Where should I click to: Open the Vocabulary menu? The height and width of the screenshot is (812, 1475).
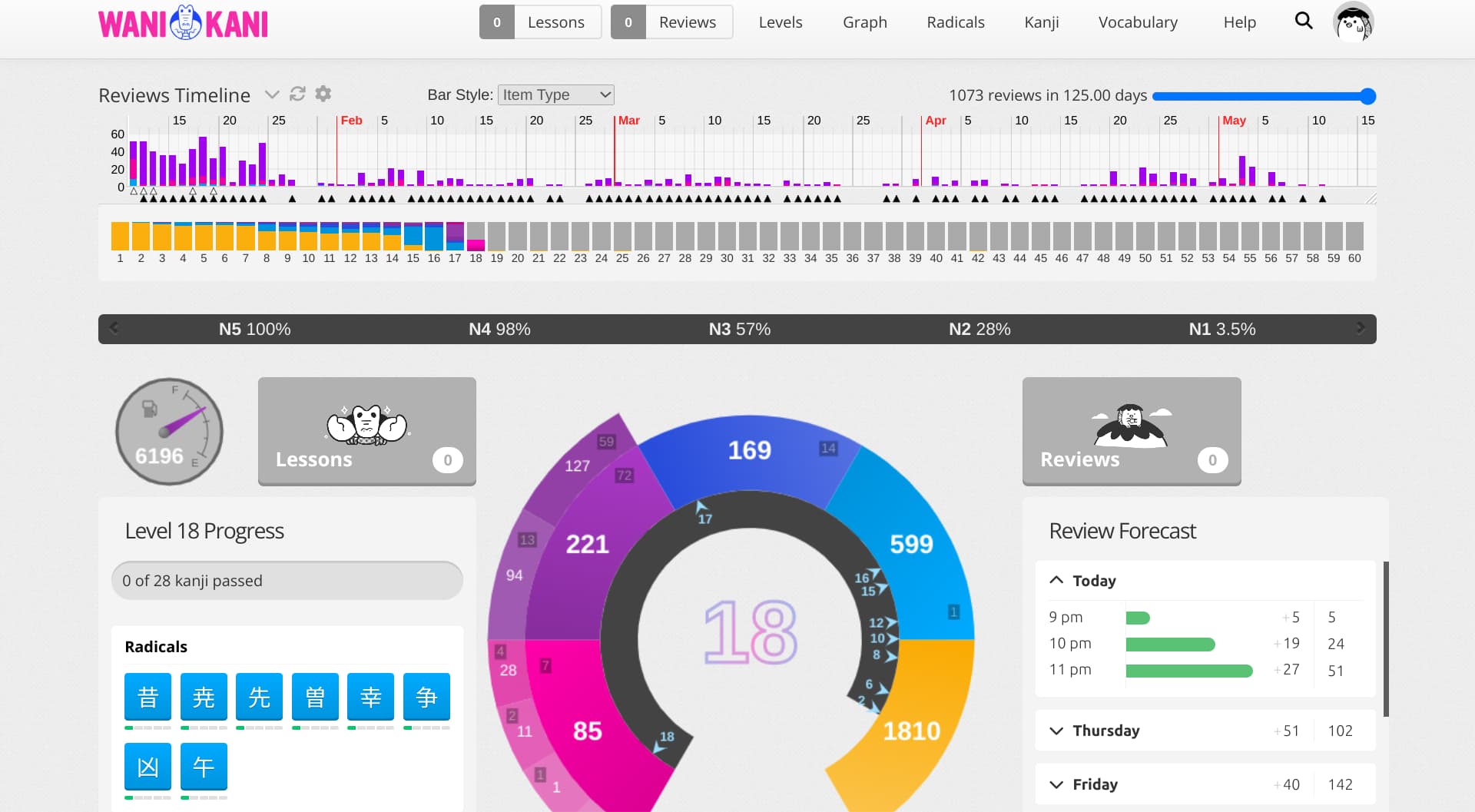(1138, 22)
